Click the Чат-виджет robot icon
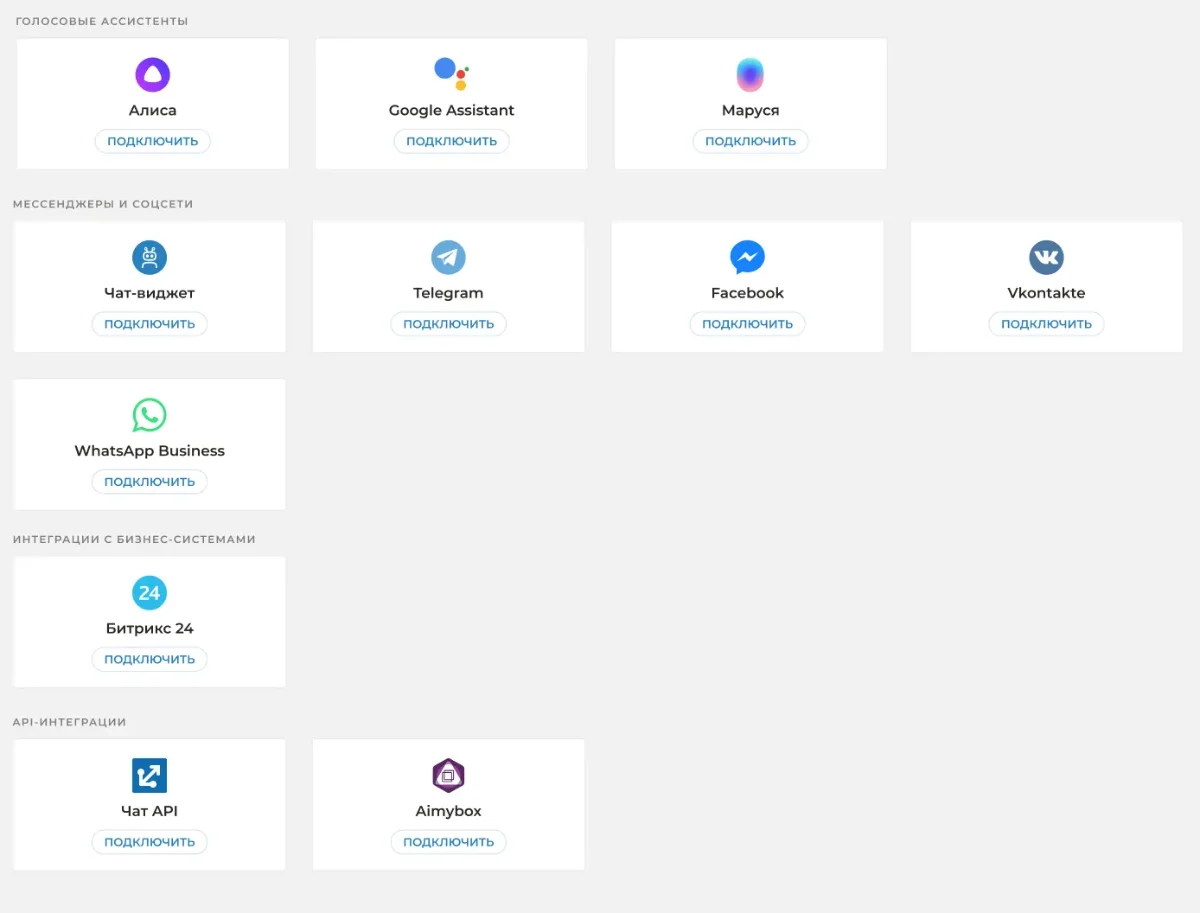The width and height of the screenshot is (1200, 913). pos(150,258)
